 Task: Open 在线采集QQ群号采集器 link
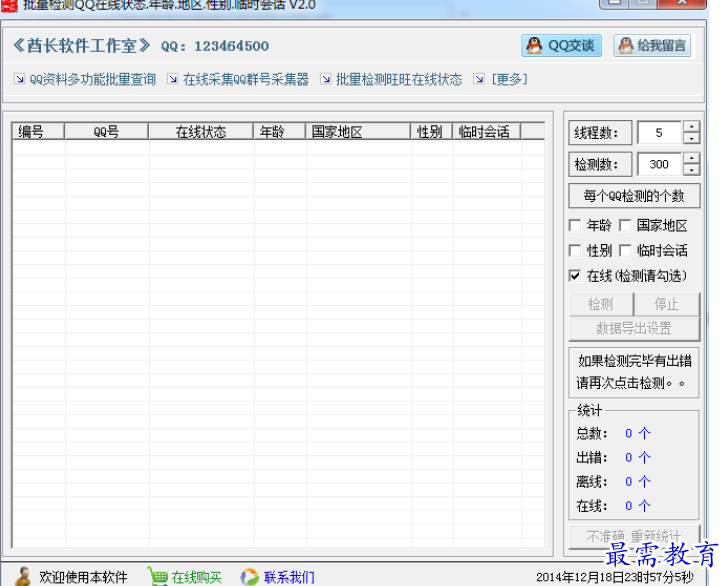pyautogui.click(x=246, y=79)
